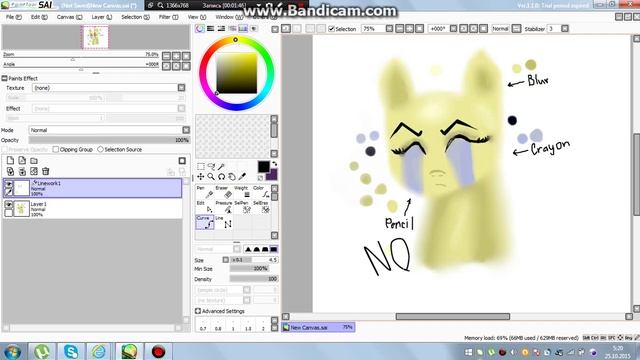Select the Edit tool
Image resolution: width=640 pixels, height=360 pixels.
click(x=204, y=207)
